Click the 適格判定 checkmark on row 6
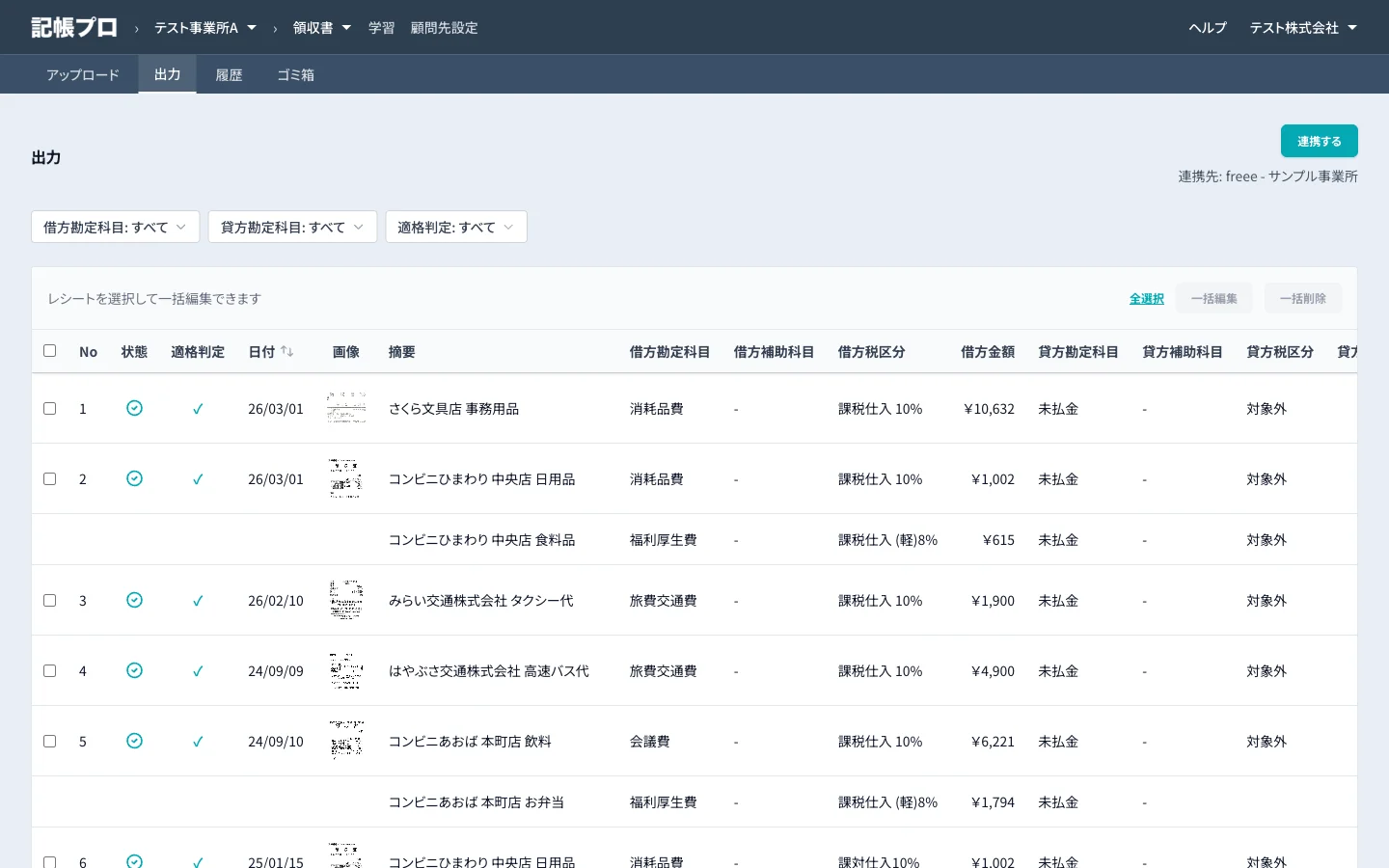 tap(198, 861)
